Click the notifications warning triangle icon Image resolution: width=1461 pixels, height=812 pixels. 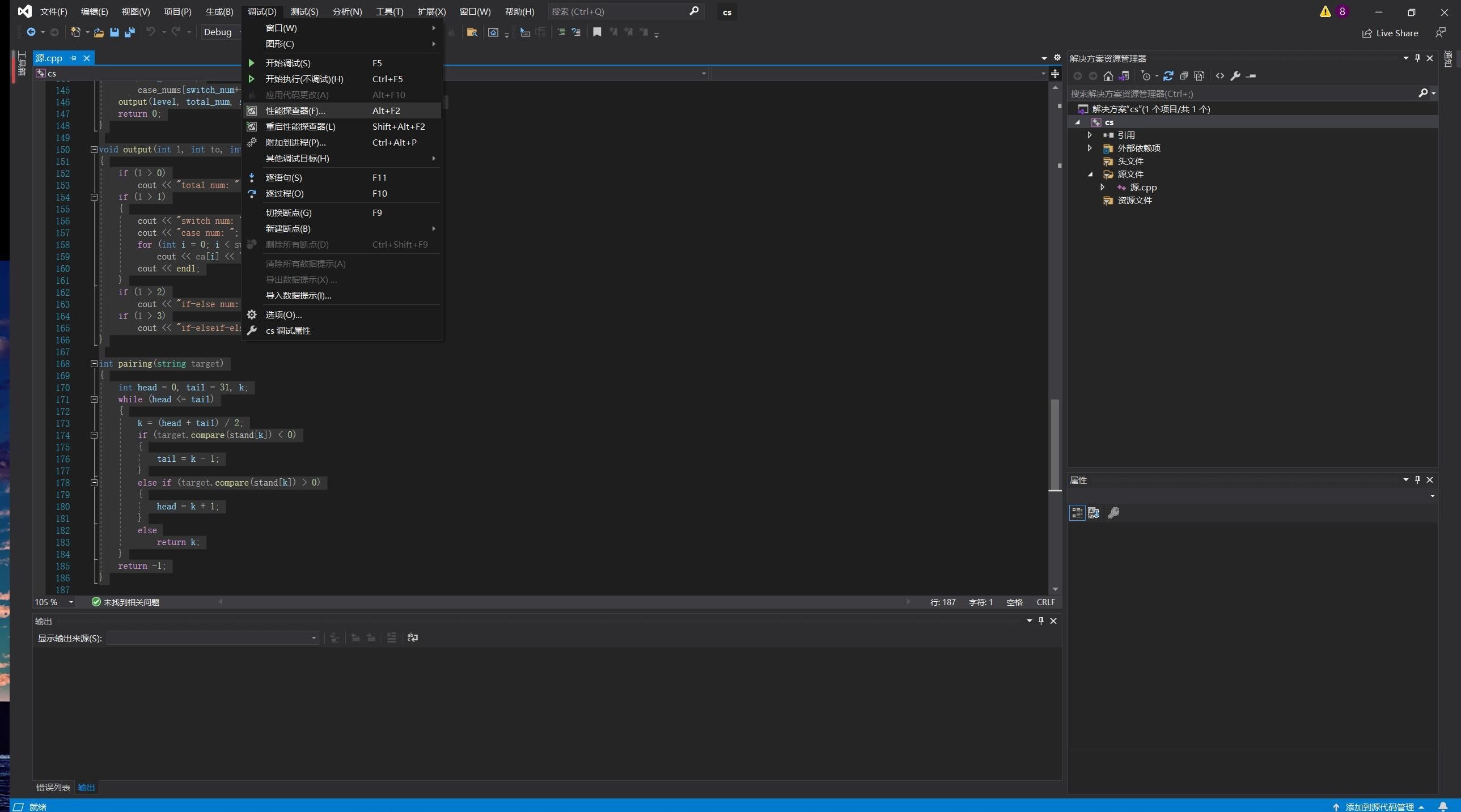pos(1325,11)
